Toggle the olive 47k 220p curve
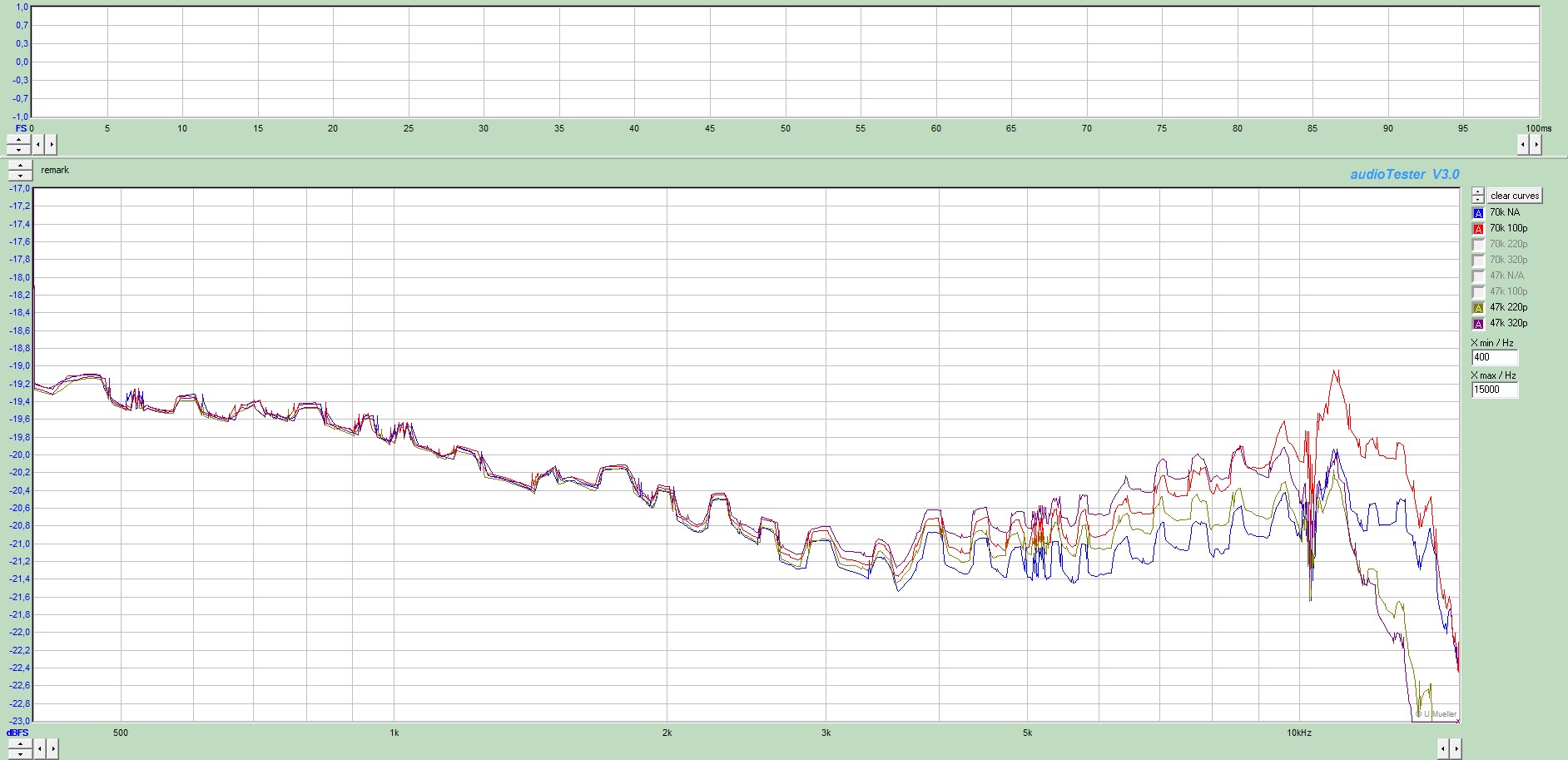This screenshot has height=760, width=1568. [1478, 308]
